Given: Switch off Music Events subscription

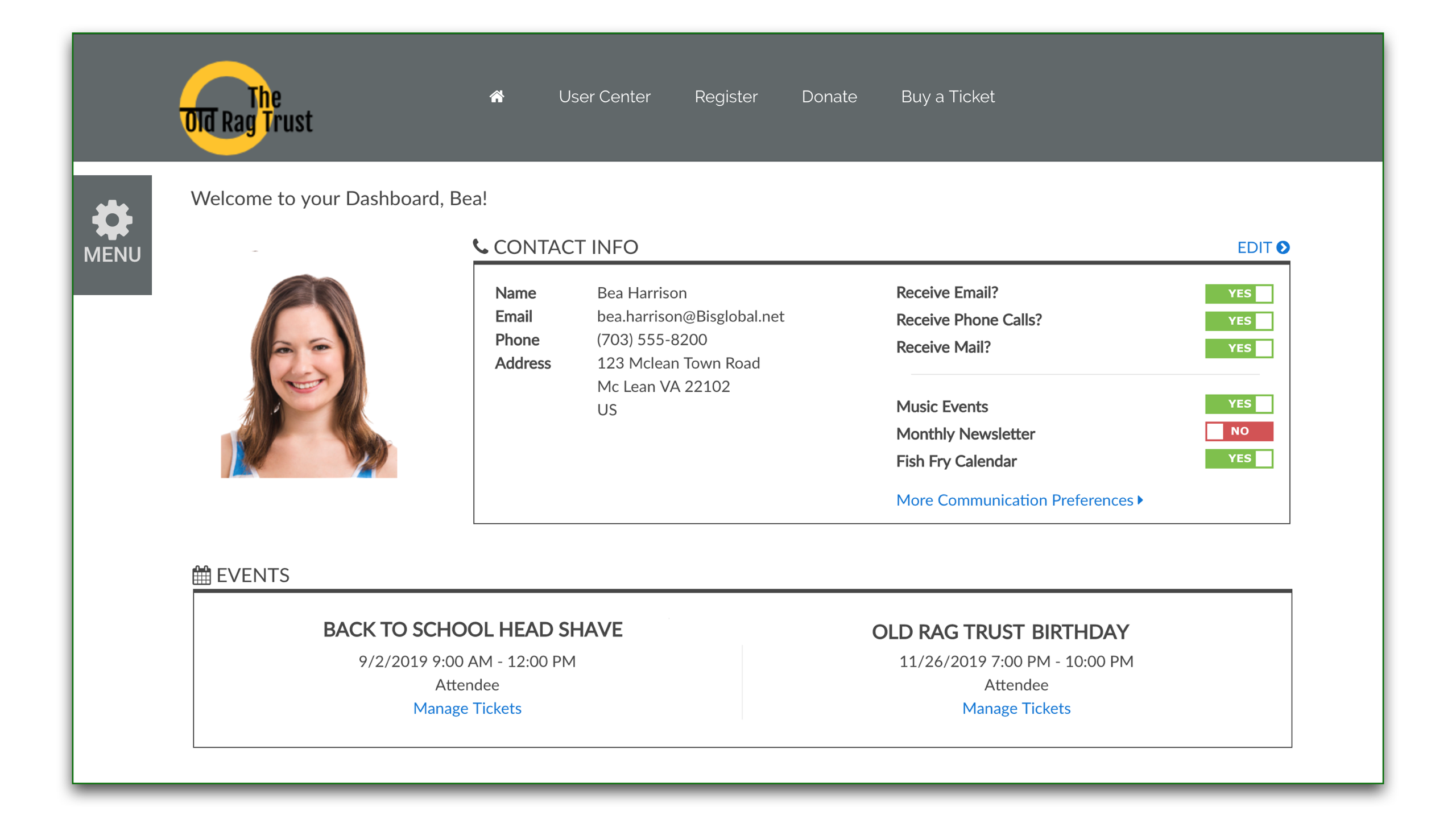Looking at the screenshot, I should (x=1238, y=404).
